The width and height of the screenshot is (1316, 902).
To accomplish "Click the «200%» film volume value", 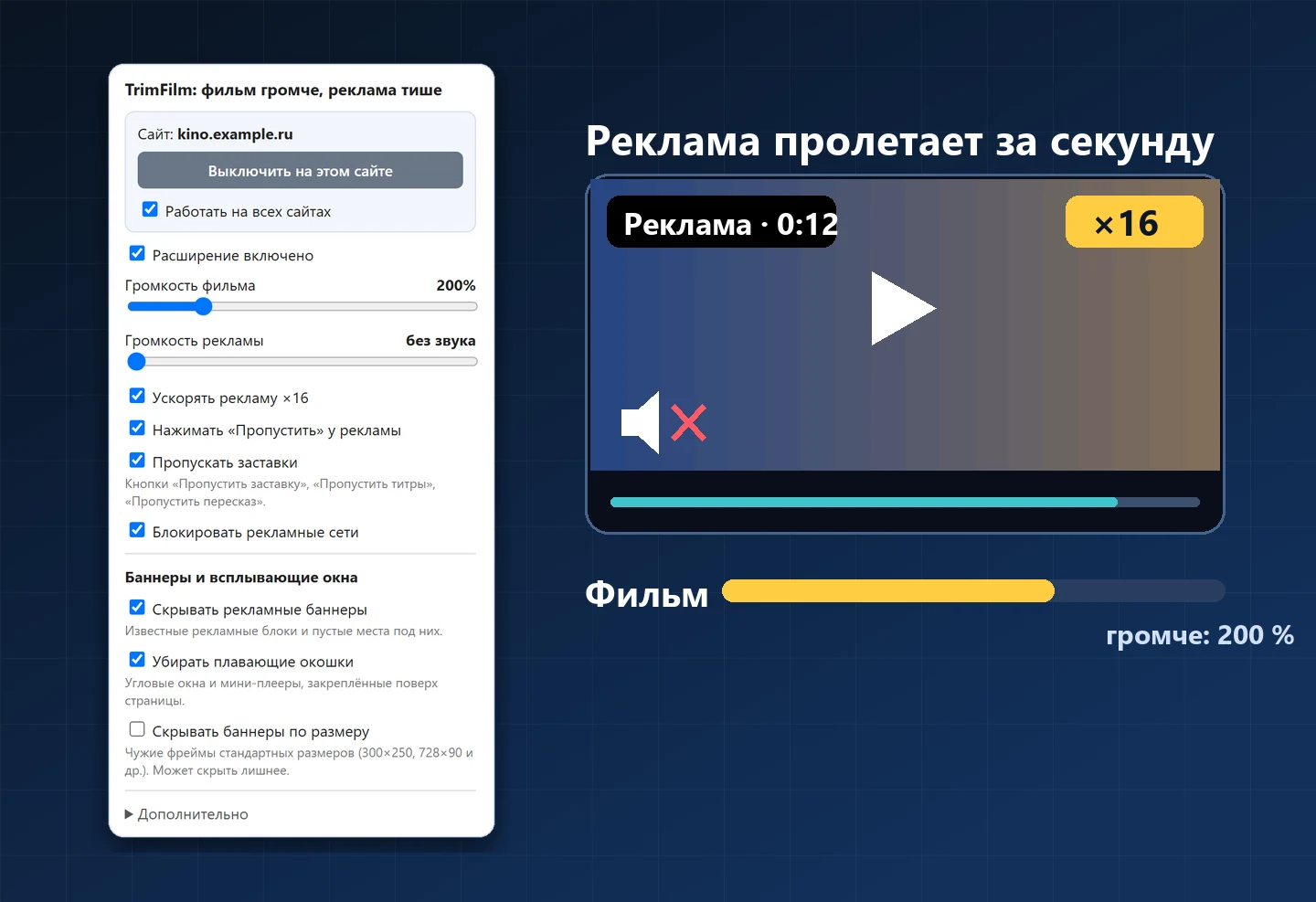I will point(456,285).
